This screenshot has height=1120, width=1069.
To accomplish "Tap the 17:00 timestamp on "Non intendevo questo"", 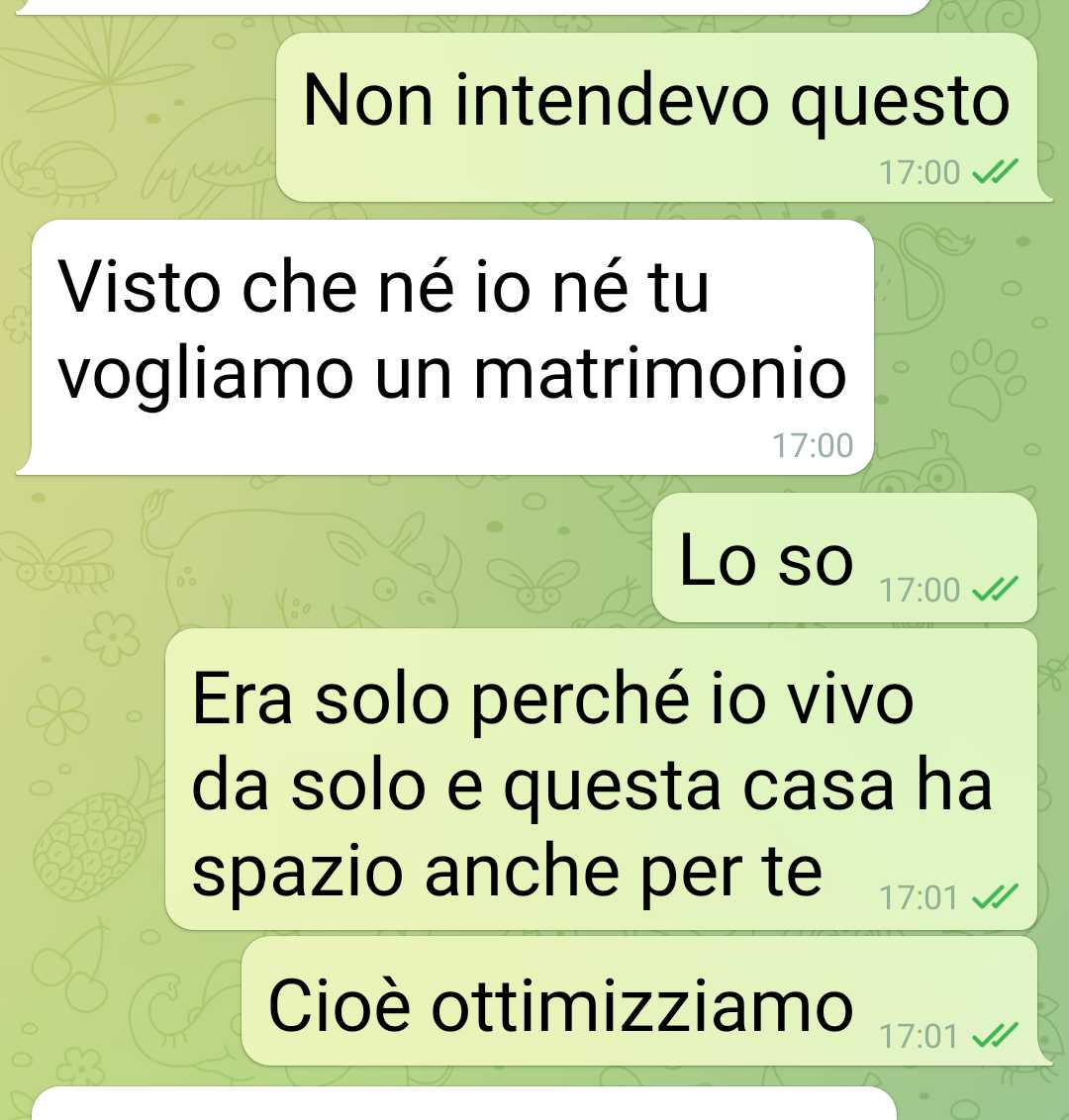I will click(x=919, y=173).
